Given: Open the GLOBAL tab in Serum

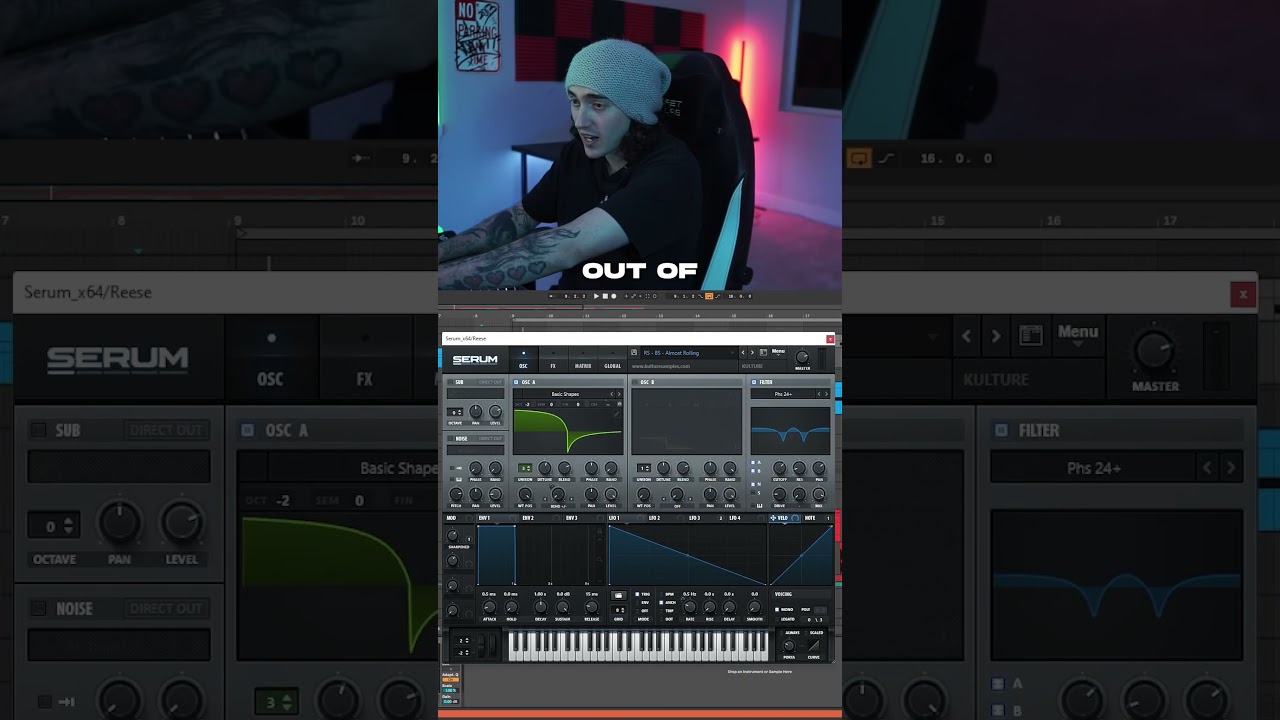Looking at the screenshot, I should (612, 360).
